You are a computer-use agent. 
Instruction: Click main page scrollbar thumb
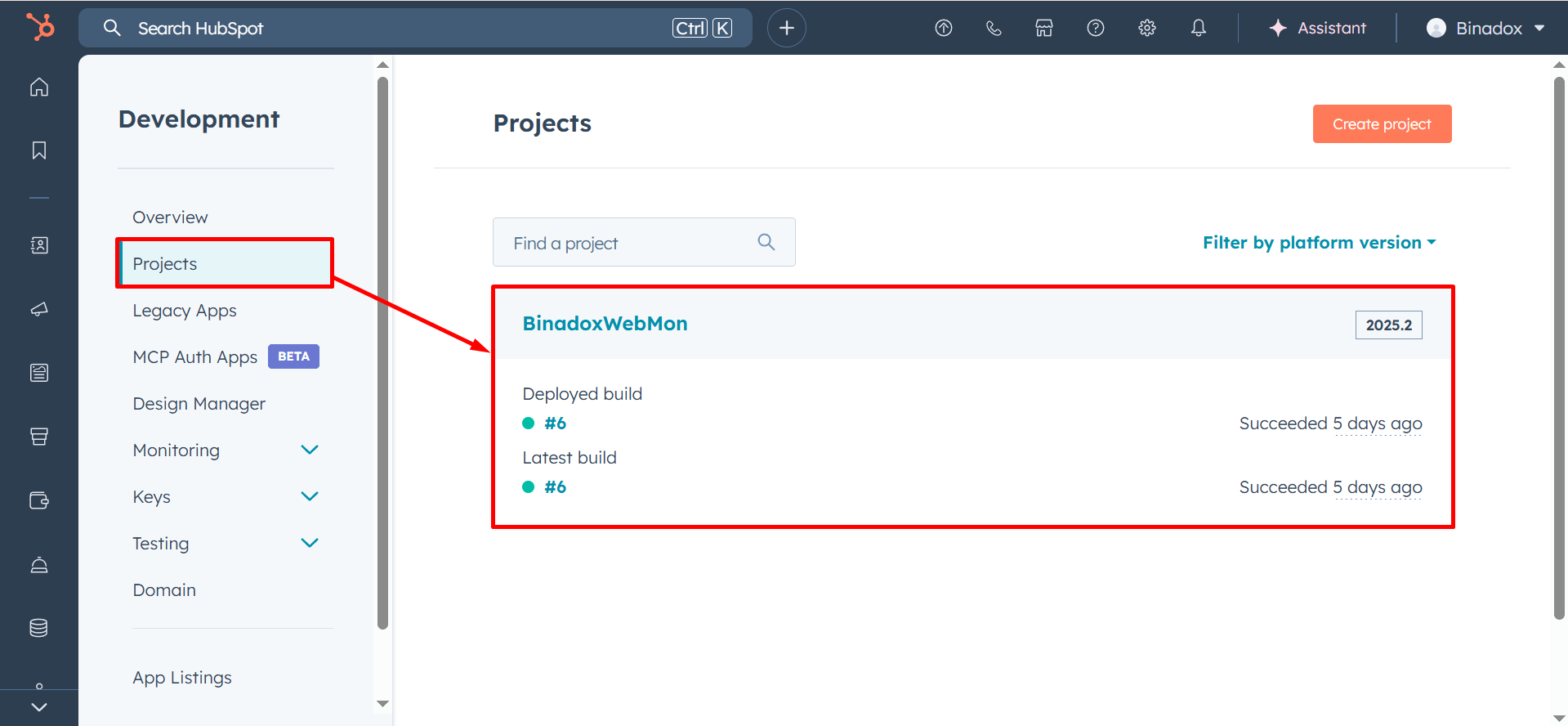coord(1559,347)
